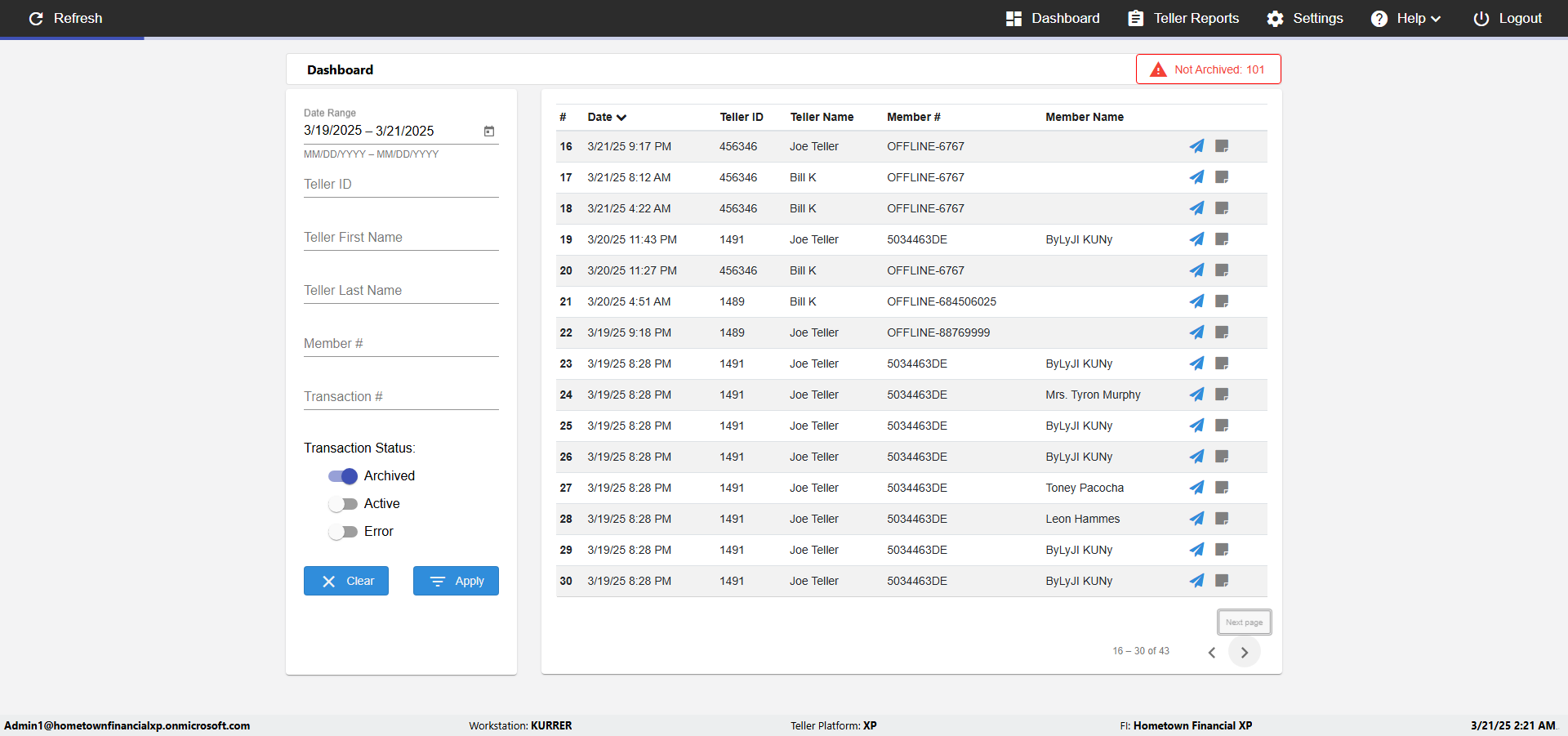Open the date range calendar picker
Viewport: 1568px width, 736px height.
pyautogui.click(x=489, y=131)
